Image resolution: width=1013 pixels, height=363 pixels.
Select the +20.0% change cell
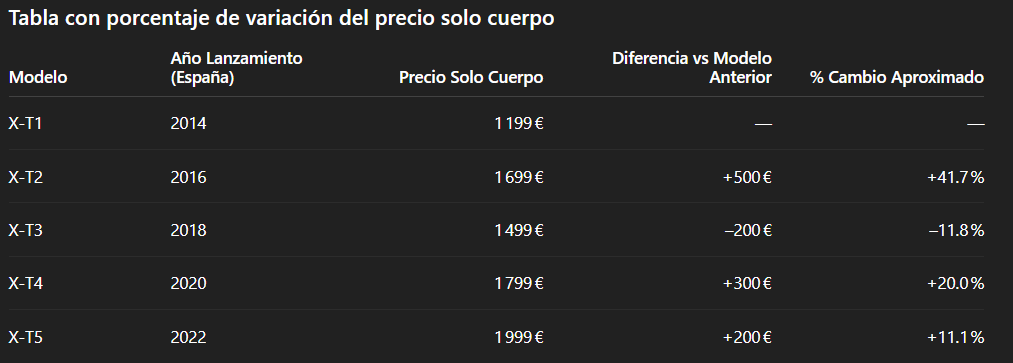tap(956, 284)
